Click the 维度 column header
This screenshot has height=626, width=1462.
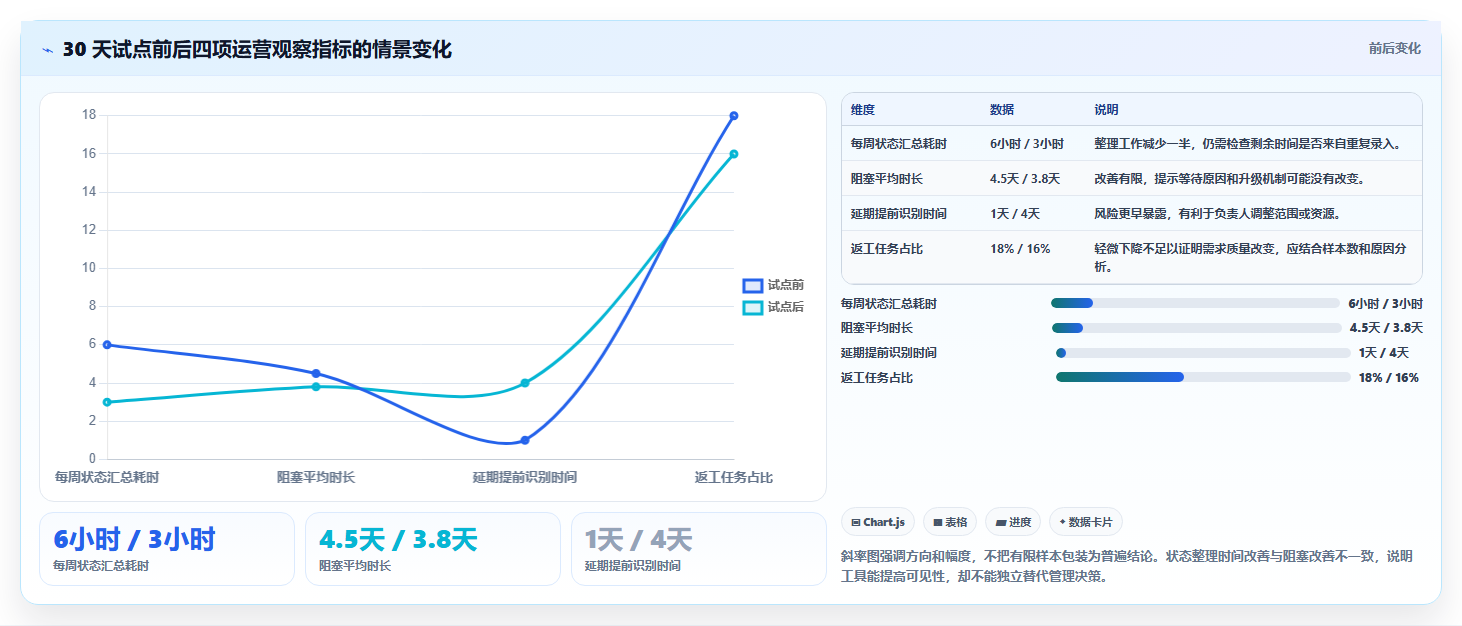point(862,110)
